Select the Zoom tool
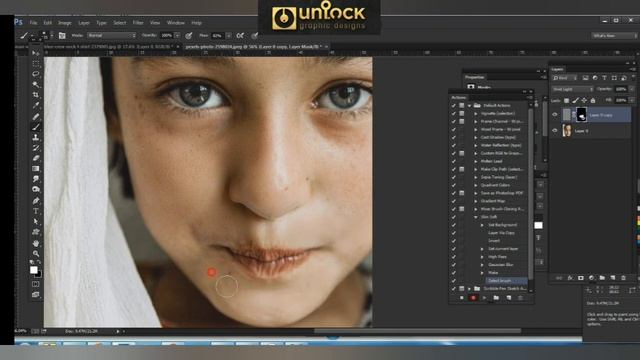This screenshot has height=360, width=640. pyautogui.click(x=36, y=253)
